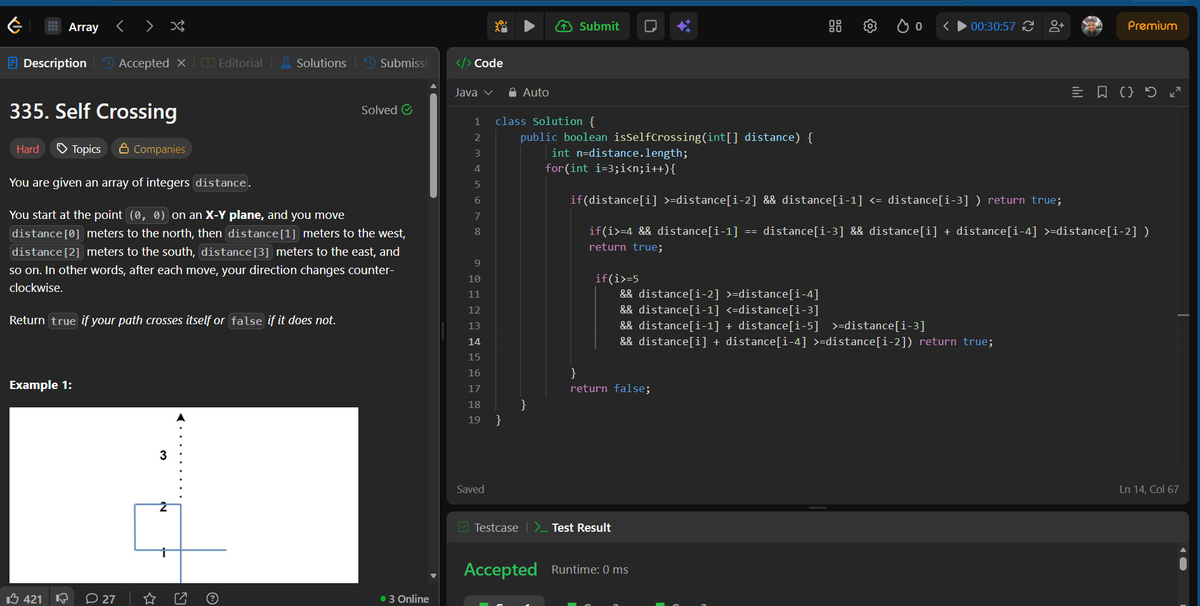This screenshot has height=606, width=1200.
Task: Switch to the Testcase tab
Action: coord(488,527)
